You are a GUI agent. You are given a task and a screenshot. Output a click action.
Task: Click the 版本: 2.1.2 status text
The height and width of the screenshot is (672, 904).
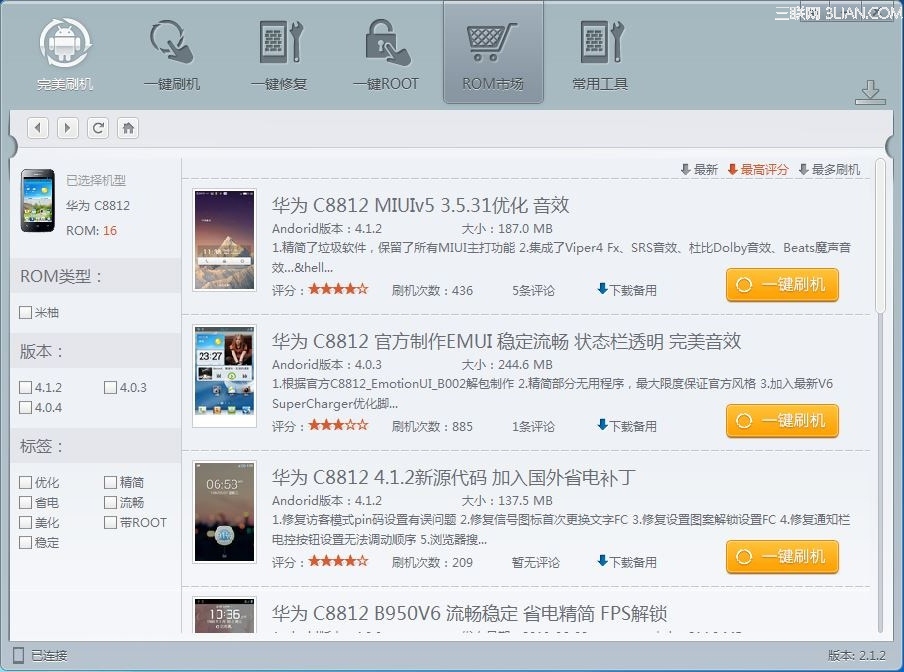[857, 655]
